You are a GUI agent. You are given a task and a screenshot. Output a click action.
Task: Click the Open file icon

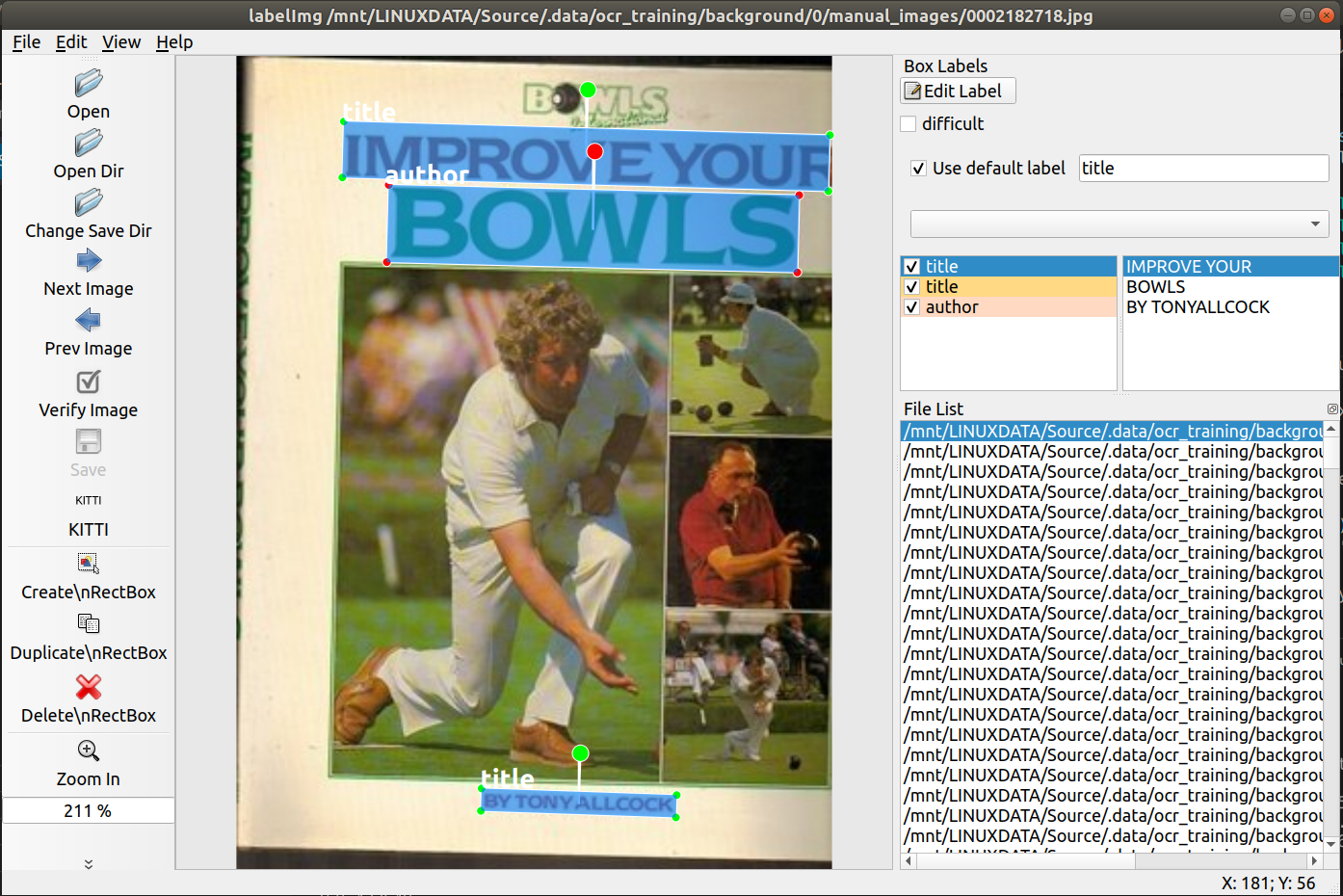pos(89,83)
